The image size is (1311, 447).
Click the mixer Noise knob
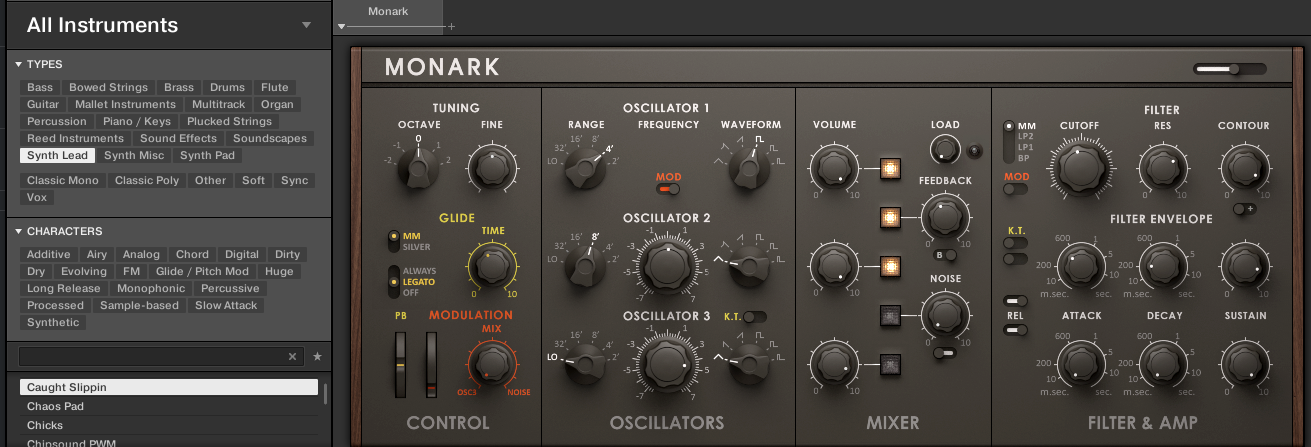point(944,314)
